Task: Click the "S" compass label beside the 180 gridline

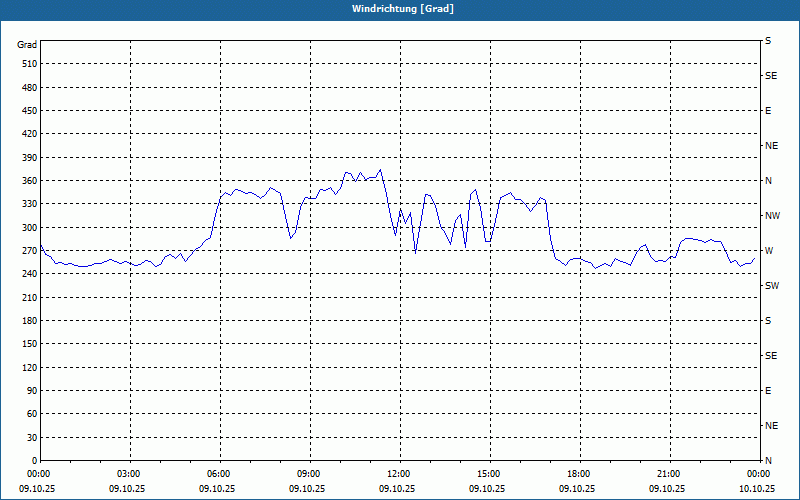Action: (768, 321)
